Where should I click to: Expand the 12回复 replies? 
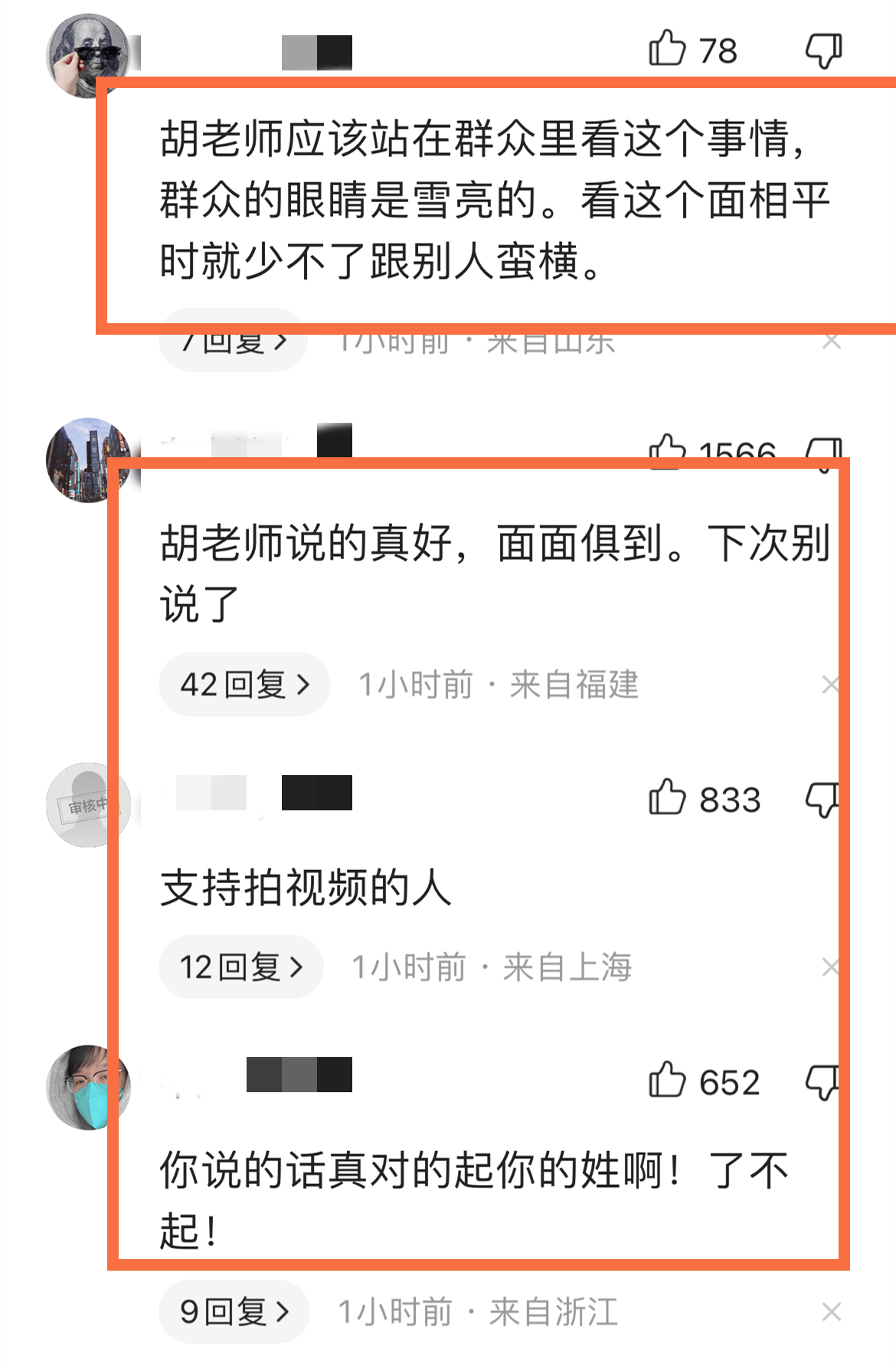pyautogui.click(x=240, y=967)
